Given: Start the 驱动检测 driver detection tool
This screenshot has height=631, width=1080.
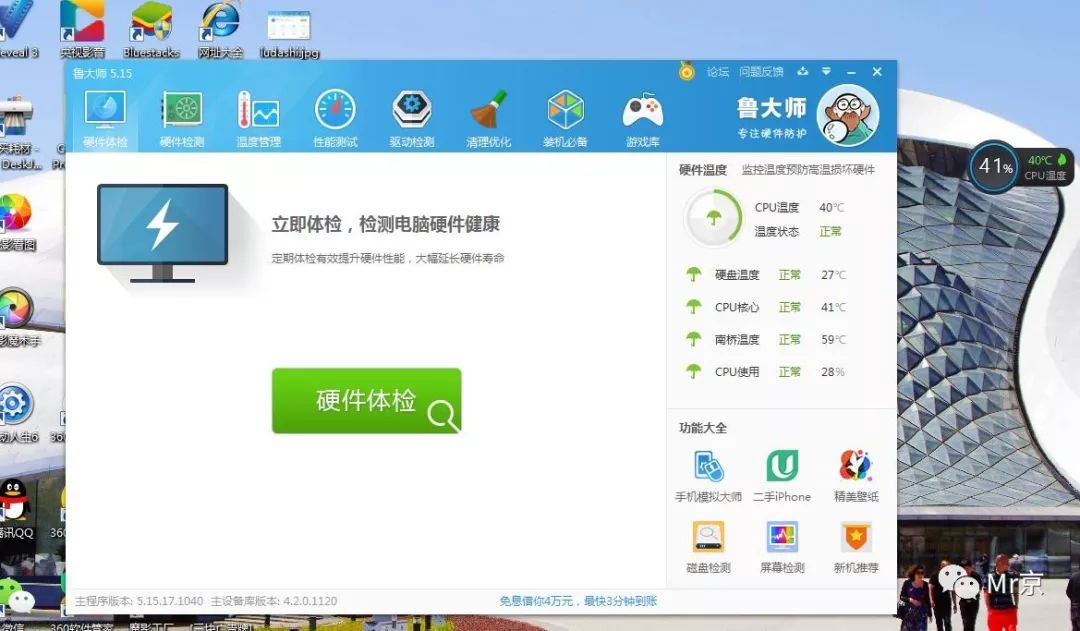Looking at the screenshot, I should [412, 115].
